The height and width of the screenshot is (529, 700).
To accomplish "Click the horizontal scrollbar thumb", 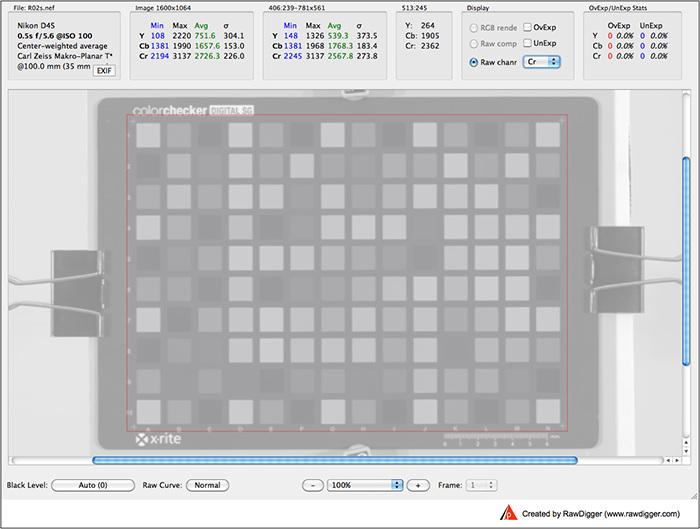I will (x=335, y=460).
